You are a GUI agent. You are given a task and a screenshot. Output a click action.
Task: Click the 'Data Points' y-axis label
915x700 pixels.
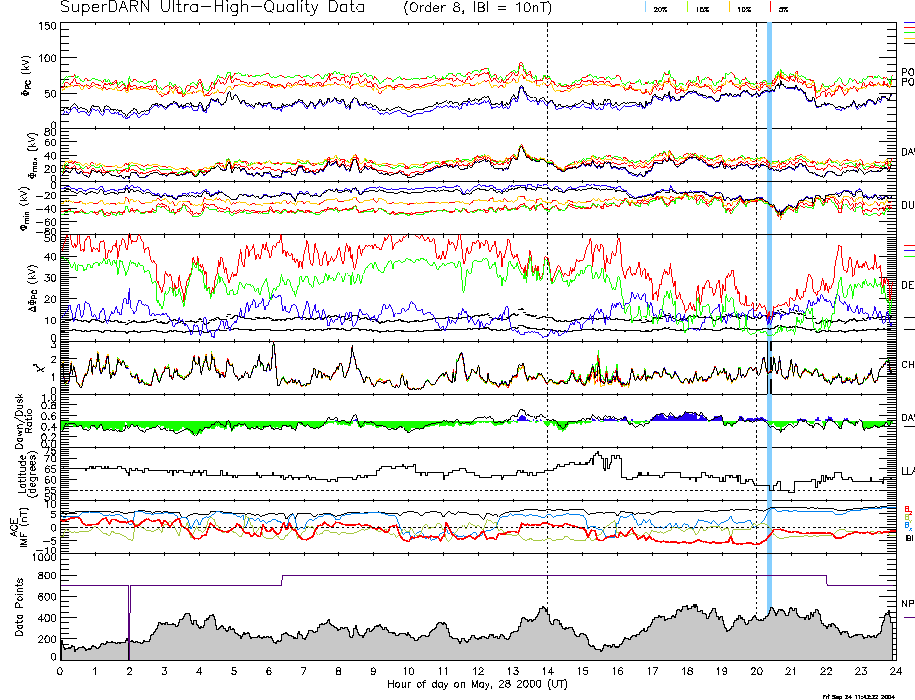point(19,607)
